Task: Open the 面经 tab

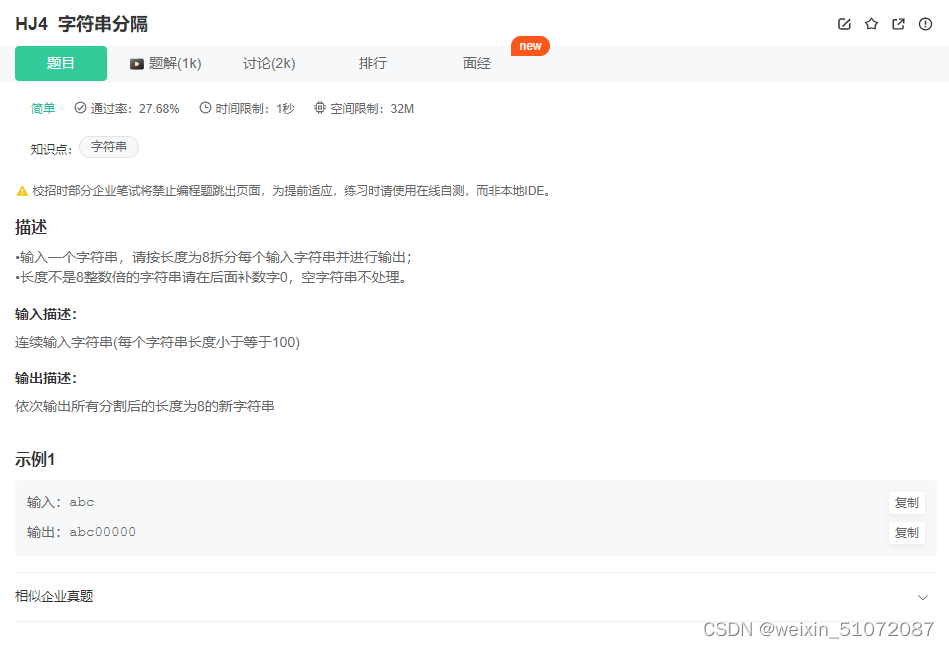Action: pos(476,63)
